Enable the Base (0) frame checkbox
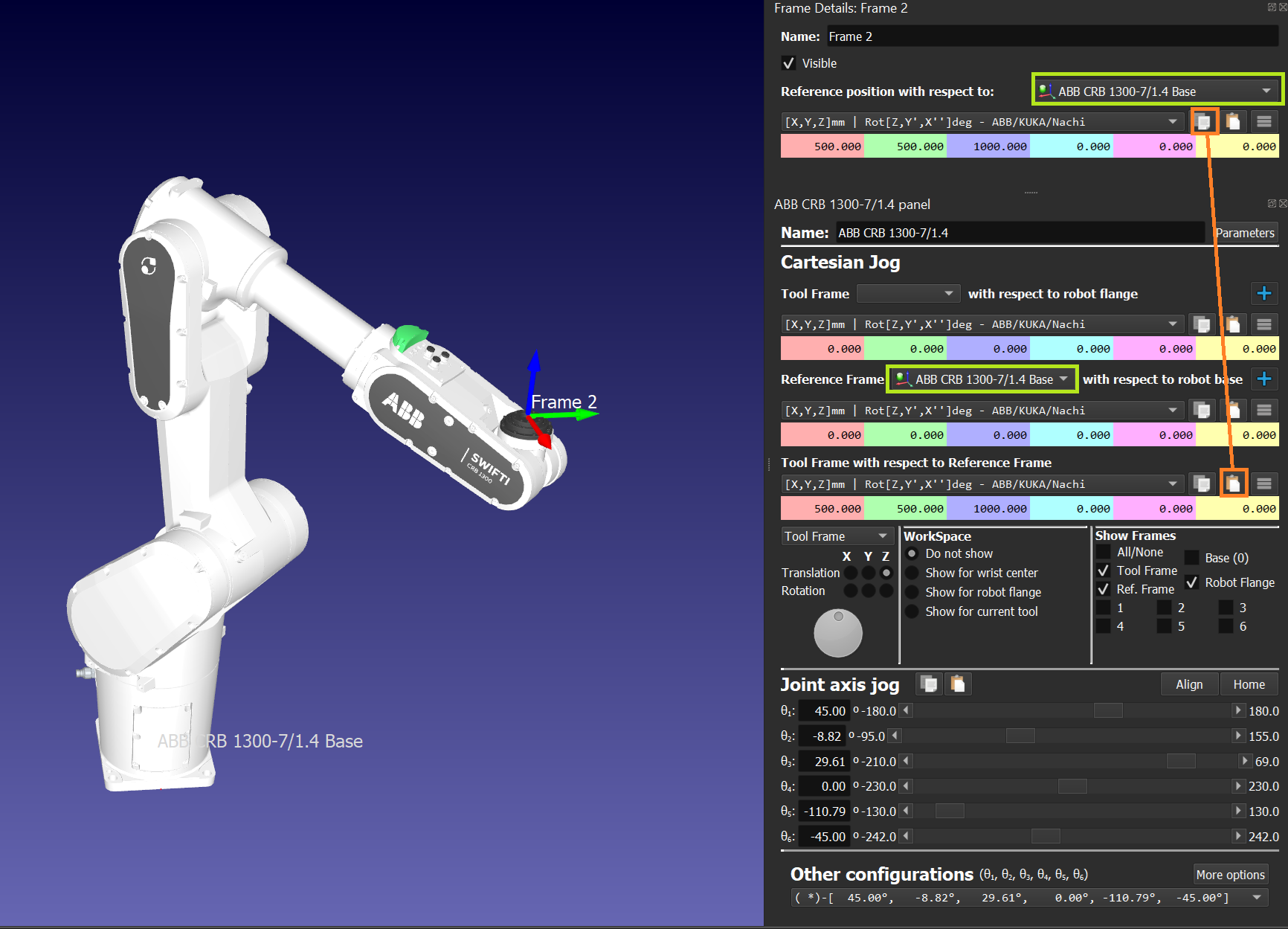The image size is (1288, 929). pos(1192,558)
